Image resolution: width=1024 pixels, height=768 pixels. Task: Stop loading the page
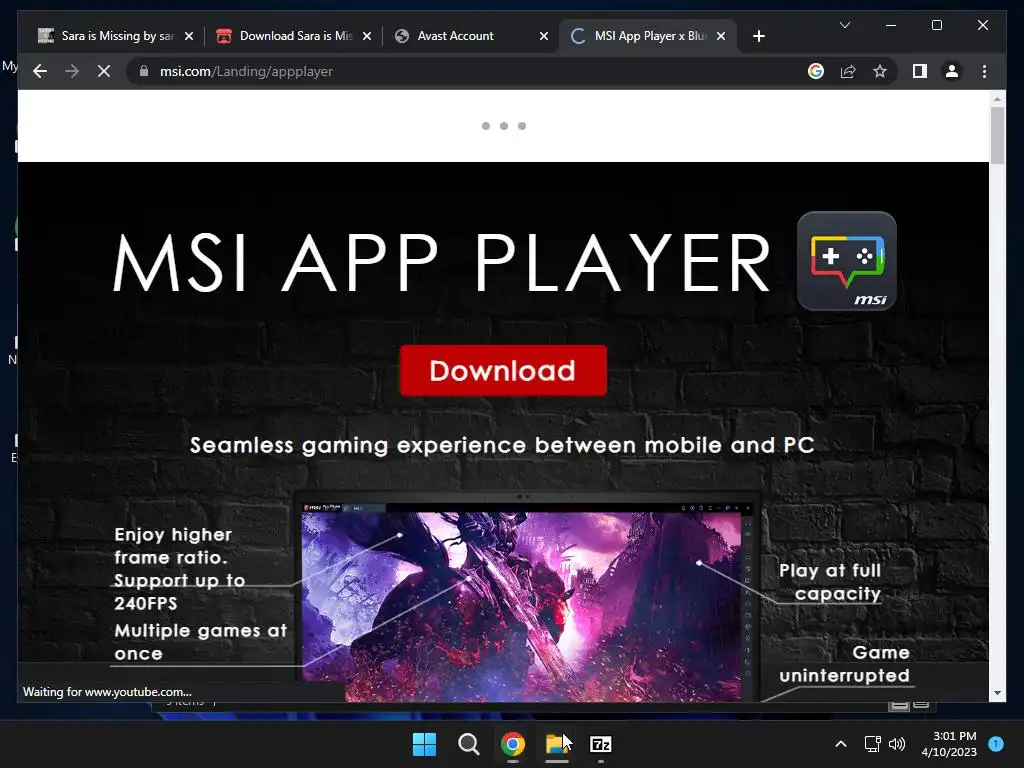coord(104,71)
